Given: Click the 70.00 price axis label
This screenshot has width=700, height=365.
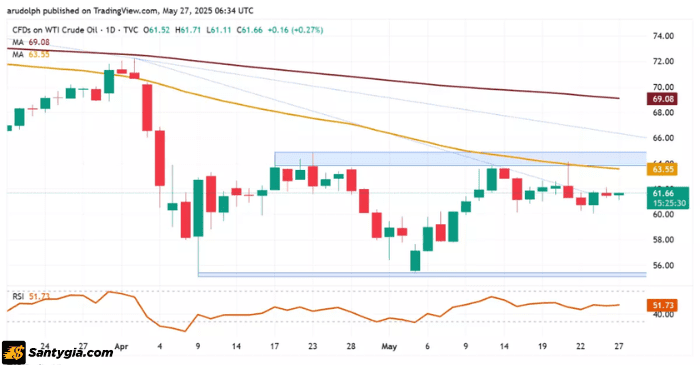Looking at the screenshot, I should pyautogui.click(x=663, y=87).
